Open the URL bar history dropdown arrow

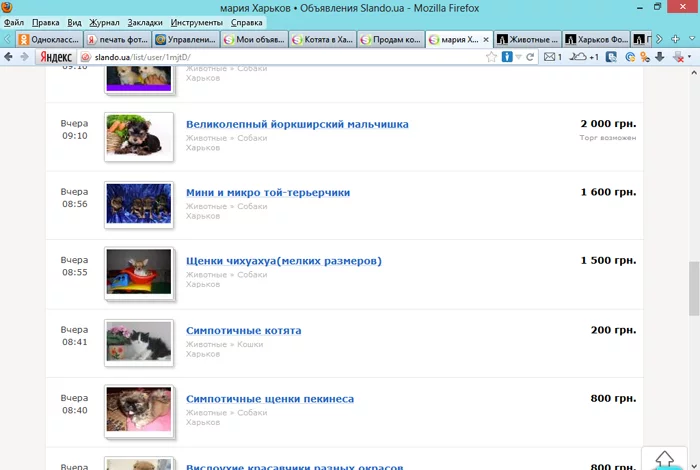pyautogui.click(x=517, y=58)
